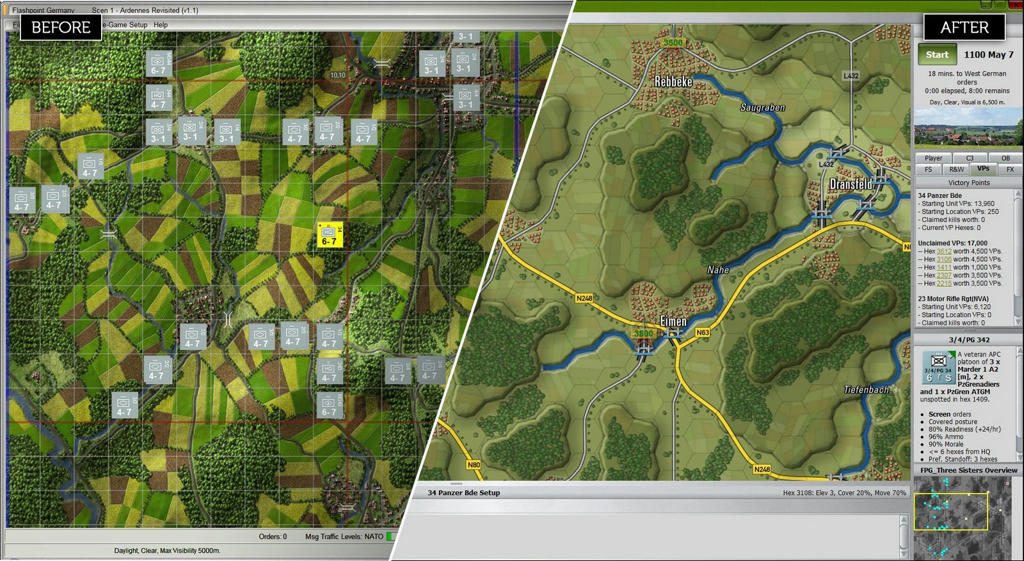1024x561 pixels.
Task: Click the unit info panel scrollbar
Action: pyautogui.click(x=1018, y=404)
